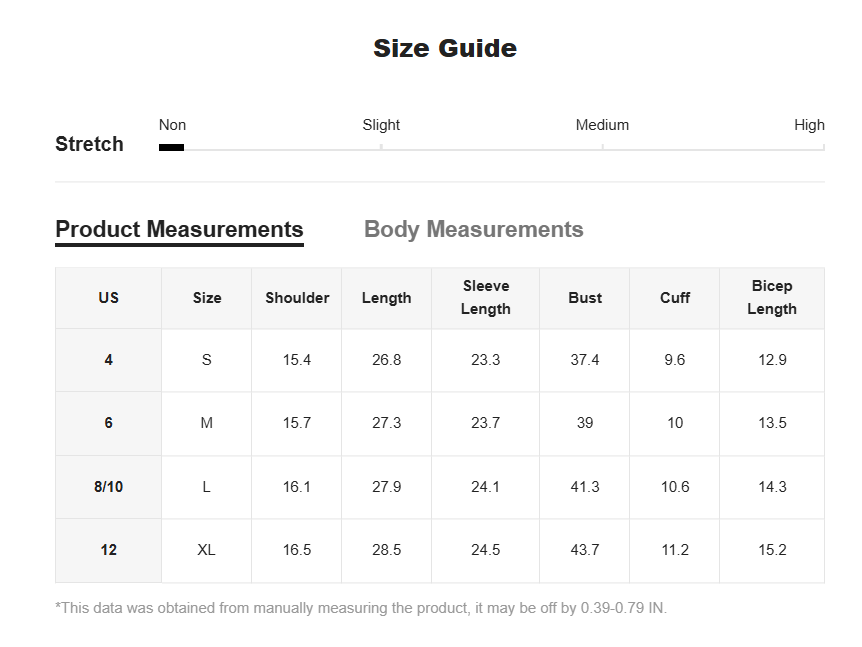Viewport: 862px width, 647px height.
Task: Click bust value 43.7 cell
Action: 585,550
